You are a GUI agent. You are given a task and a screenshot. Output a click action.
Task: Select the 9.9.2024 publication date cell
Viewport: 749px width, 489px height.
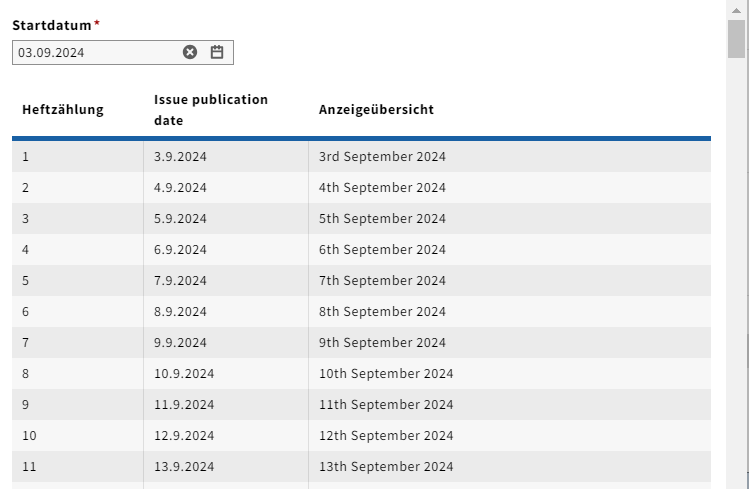click(x=180, y=343)
